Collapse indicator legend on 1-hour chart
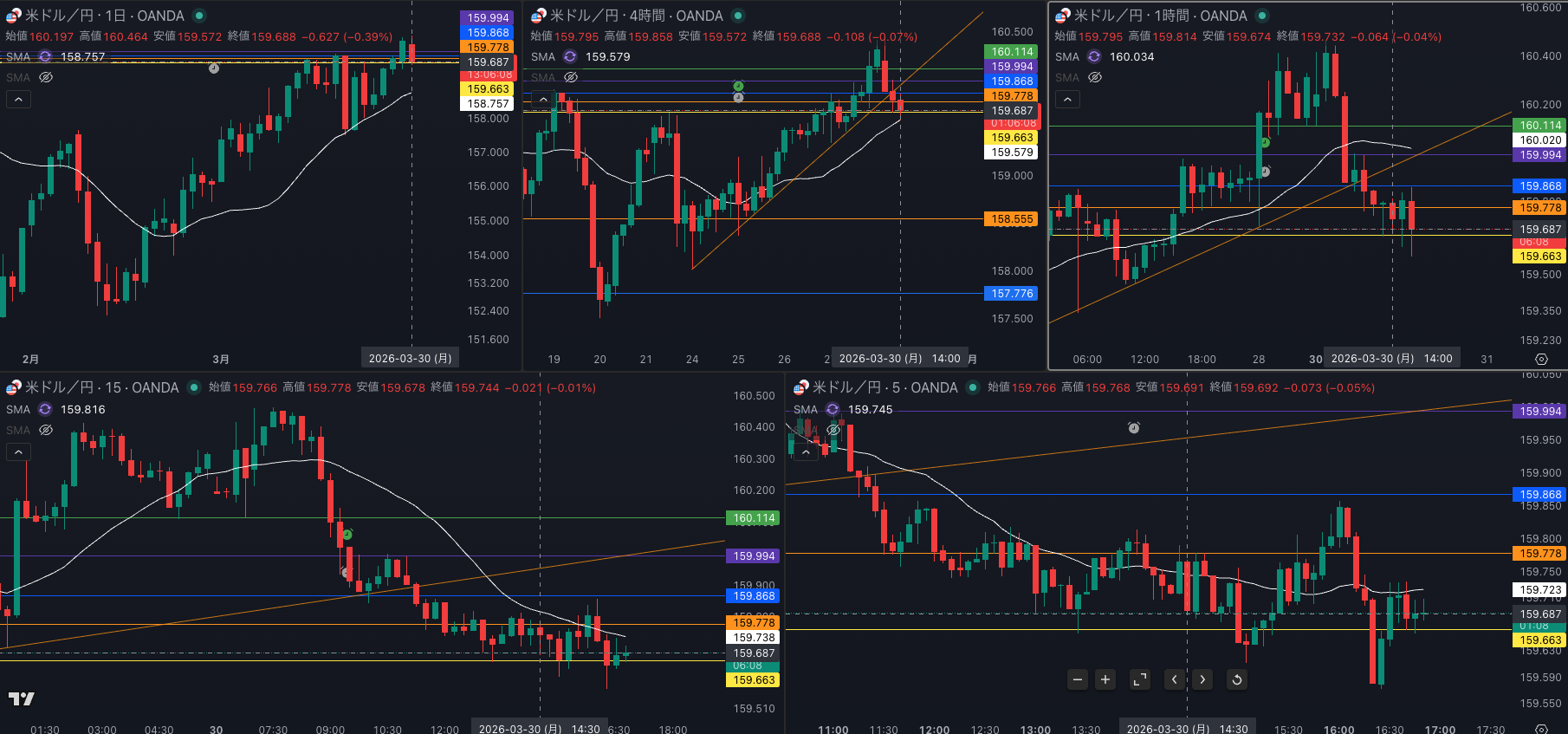This screenshot has height=734, width=1568. (1067, 100)
